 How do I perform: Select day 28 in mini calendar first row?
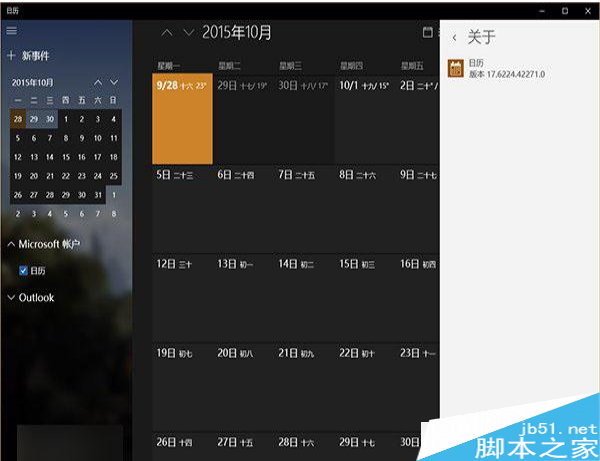18,119
